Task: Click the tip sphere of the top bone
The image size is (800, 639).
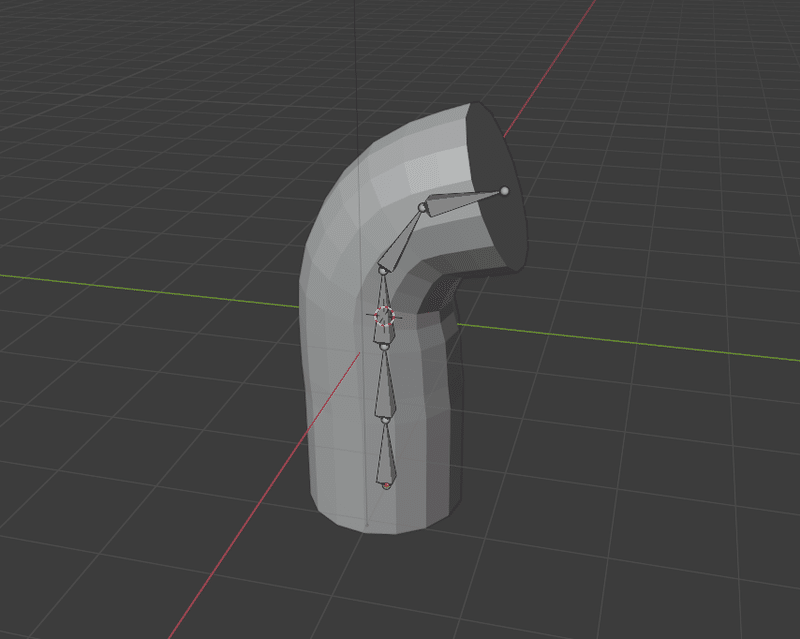Action: tap(505, 191)
